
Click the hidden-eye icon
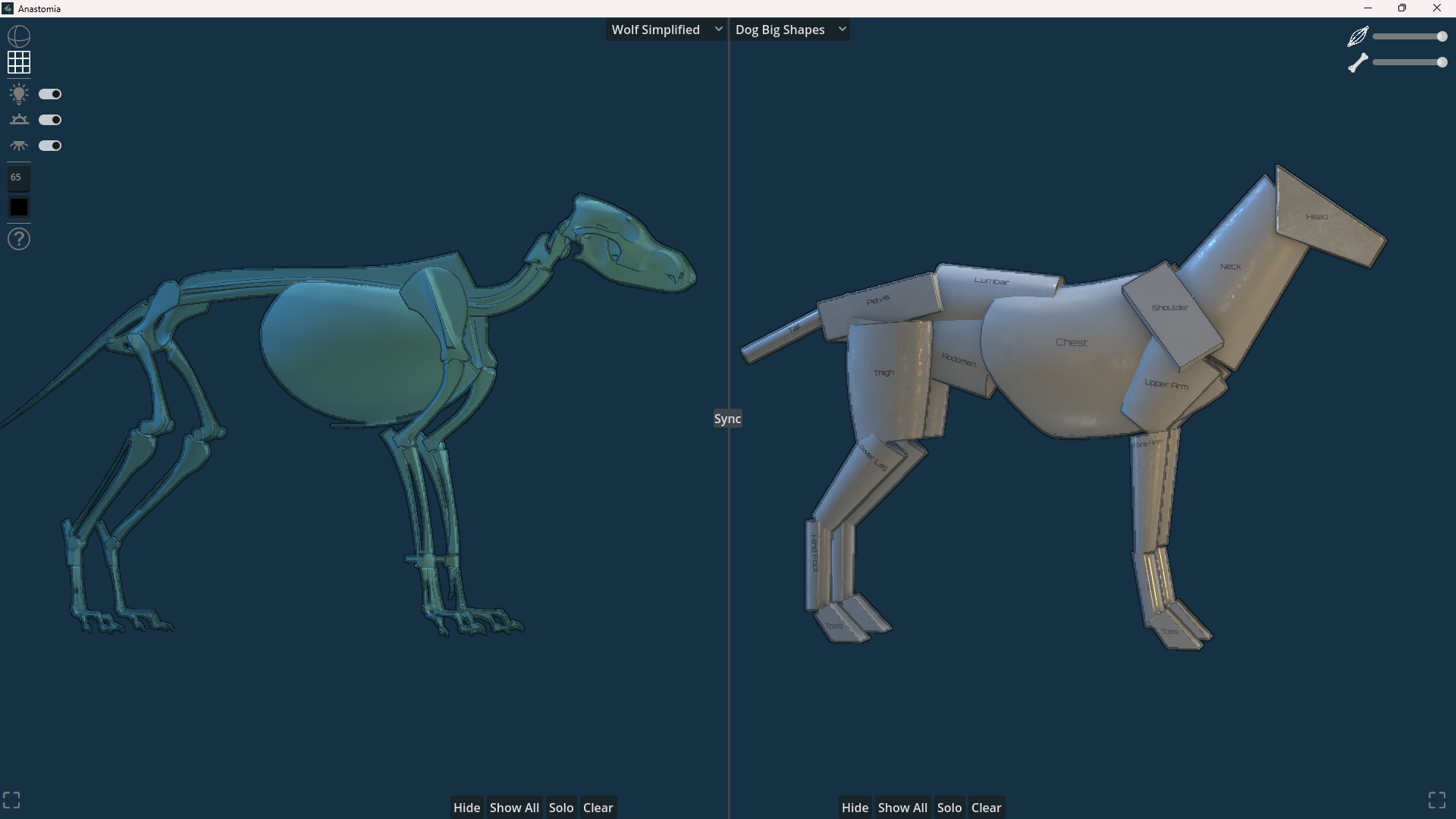pyautogui.click(x=19, y=146)
